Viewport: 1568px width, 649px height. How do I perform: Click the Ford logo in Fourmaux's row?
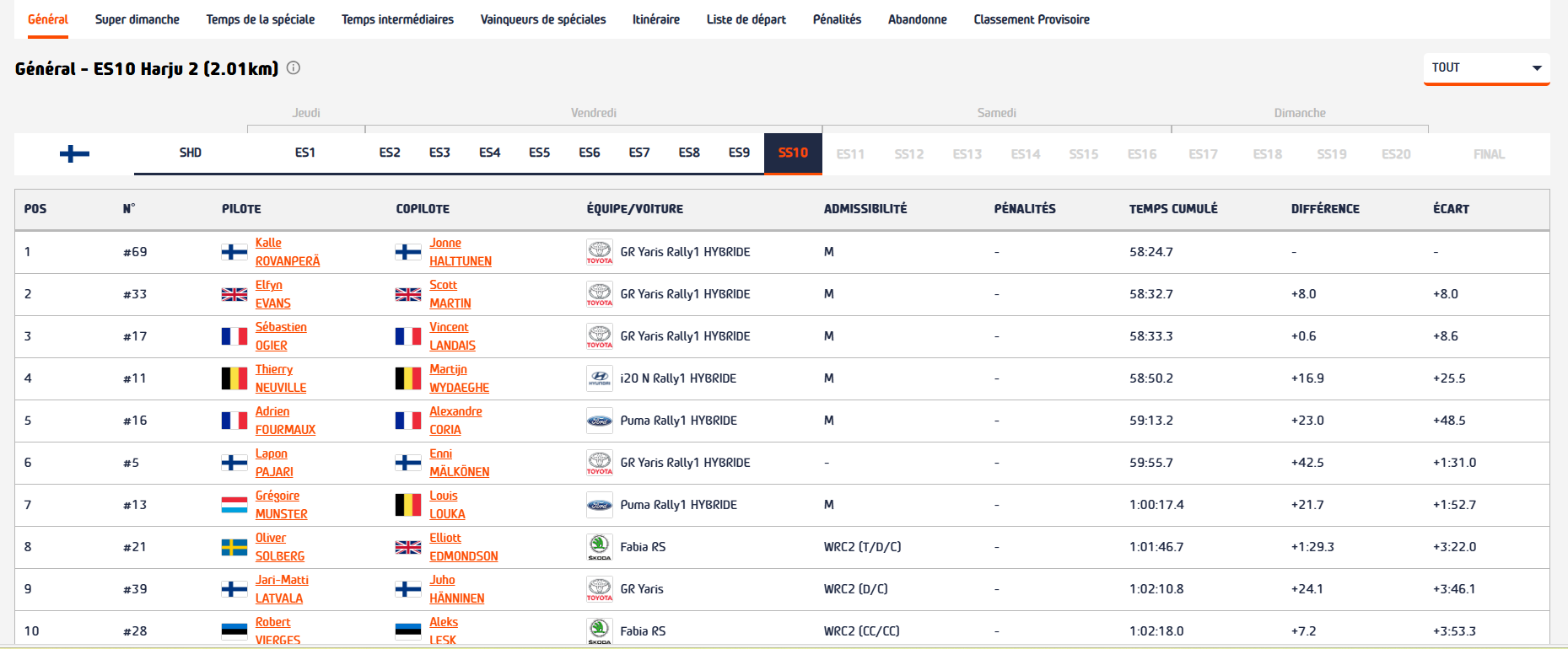pyautogui.click(x=600, y=421)
